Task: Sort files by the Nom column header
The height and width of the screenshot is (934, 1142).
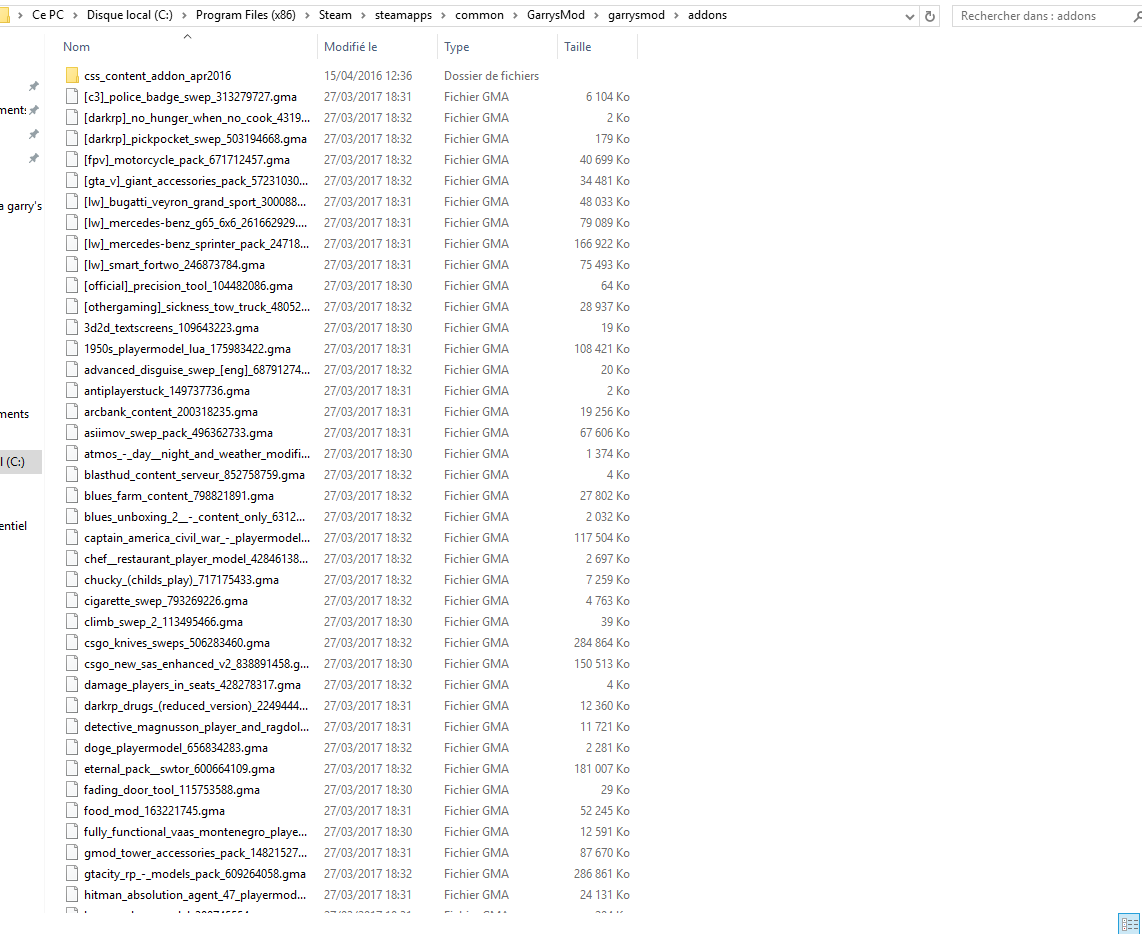Action: 76,47
